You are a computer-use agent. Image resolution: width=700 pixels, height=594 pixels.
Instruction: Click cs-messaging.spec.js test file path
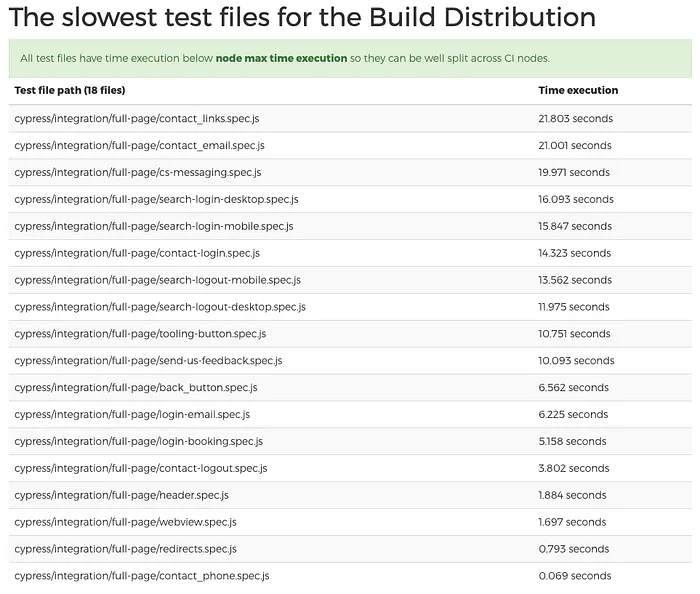coord(138,172)
